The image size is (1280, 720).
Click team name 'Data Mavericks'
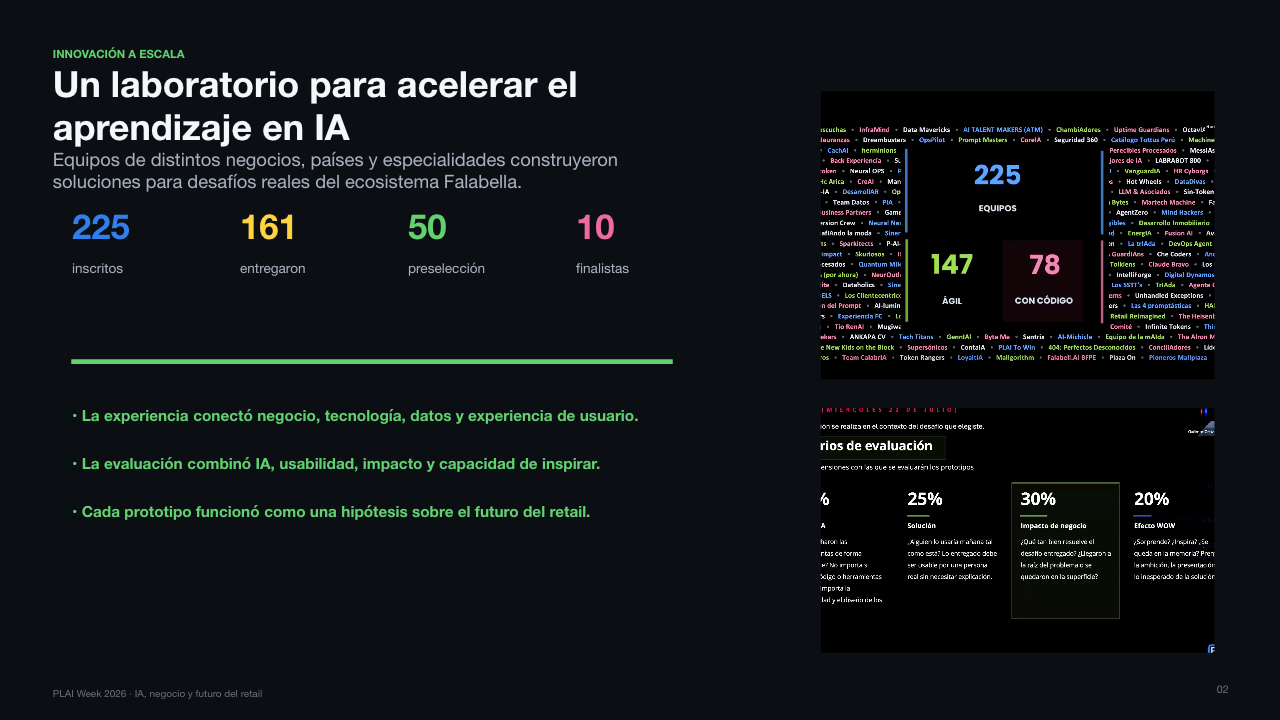[x=926, y=130]
